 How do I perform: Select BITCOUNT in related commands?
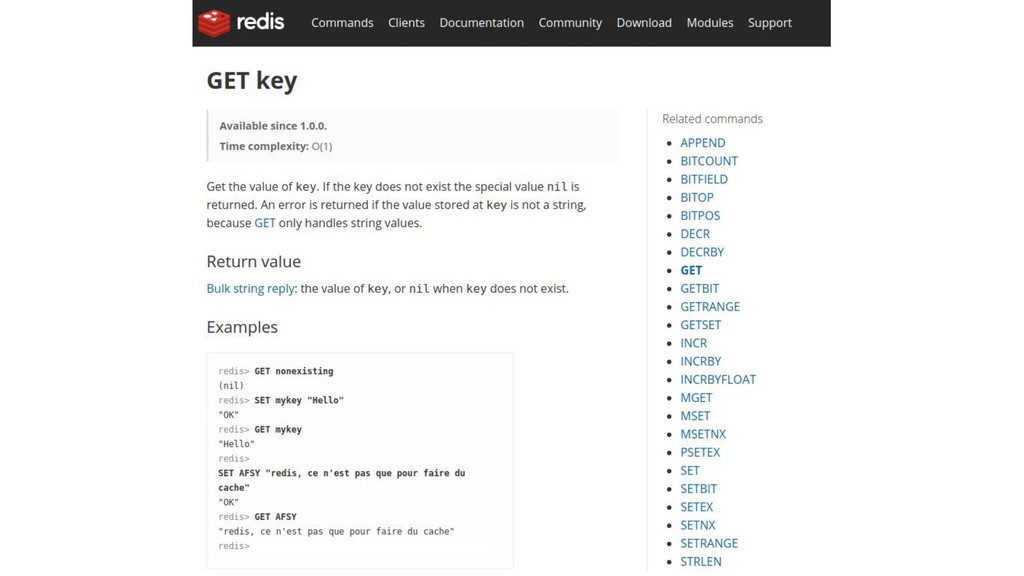(709, 161)
